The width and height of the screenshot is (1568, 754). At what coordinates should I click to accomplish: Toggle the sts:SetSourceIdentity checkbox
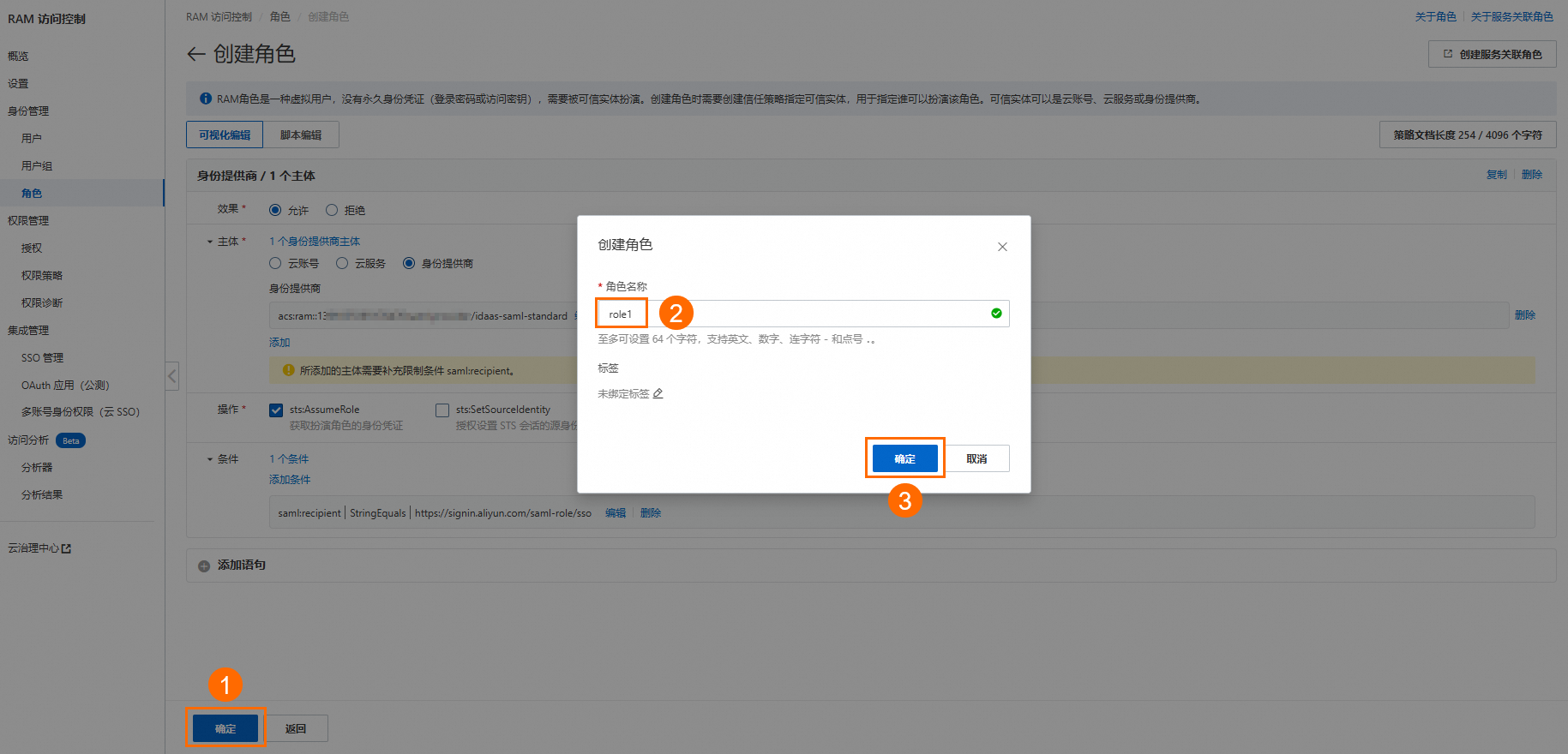coord(442,410)
